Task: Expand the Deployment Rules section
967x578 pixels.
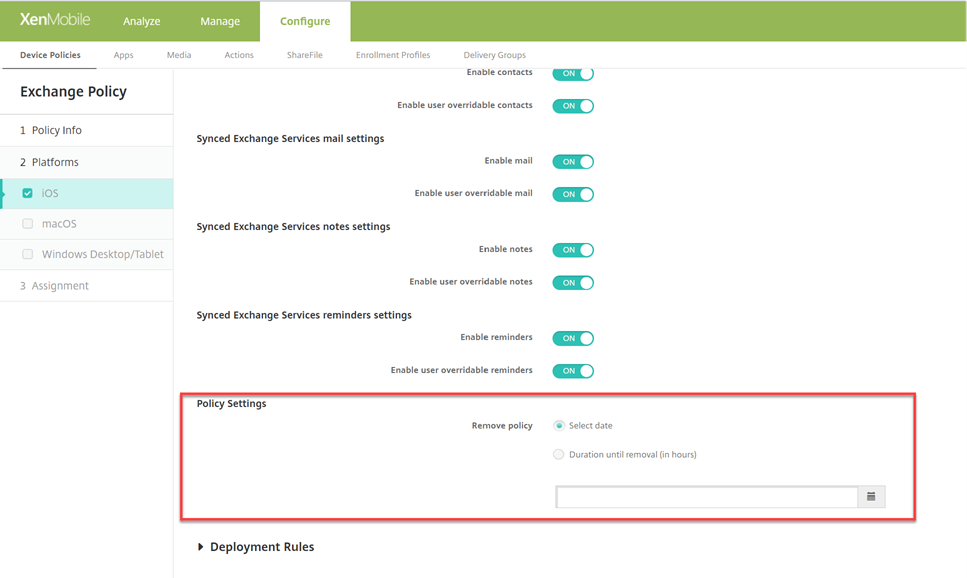Action: [256, 547]
